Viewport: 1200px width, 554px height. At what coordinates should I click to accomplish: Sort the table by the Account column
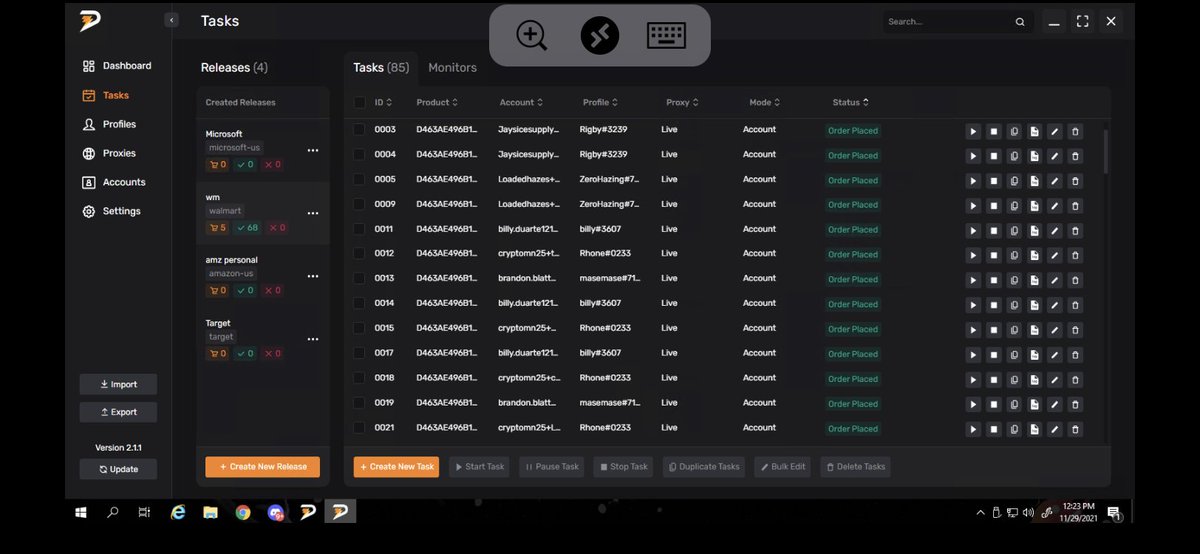(522, 102)
